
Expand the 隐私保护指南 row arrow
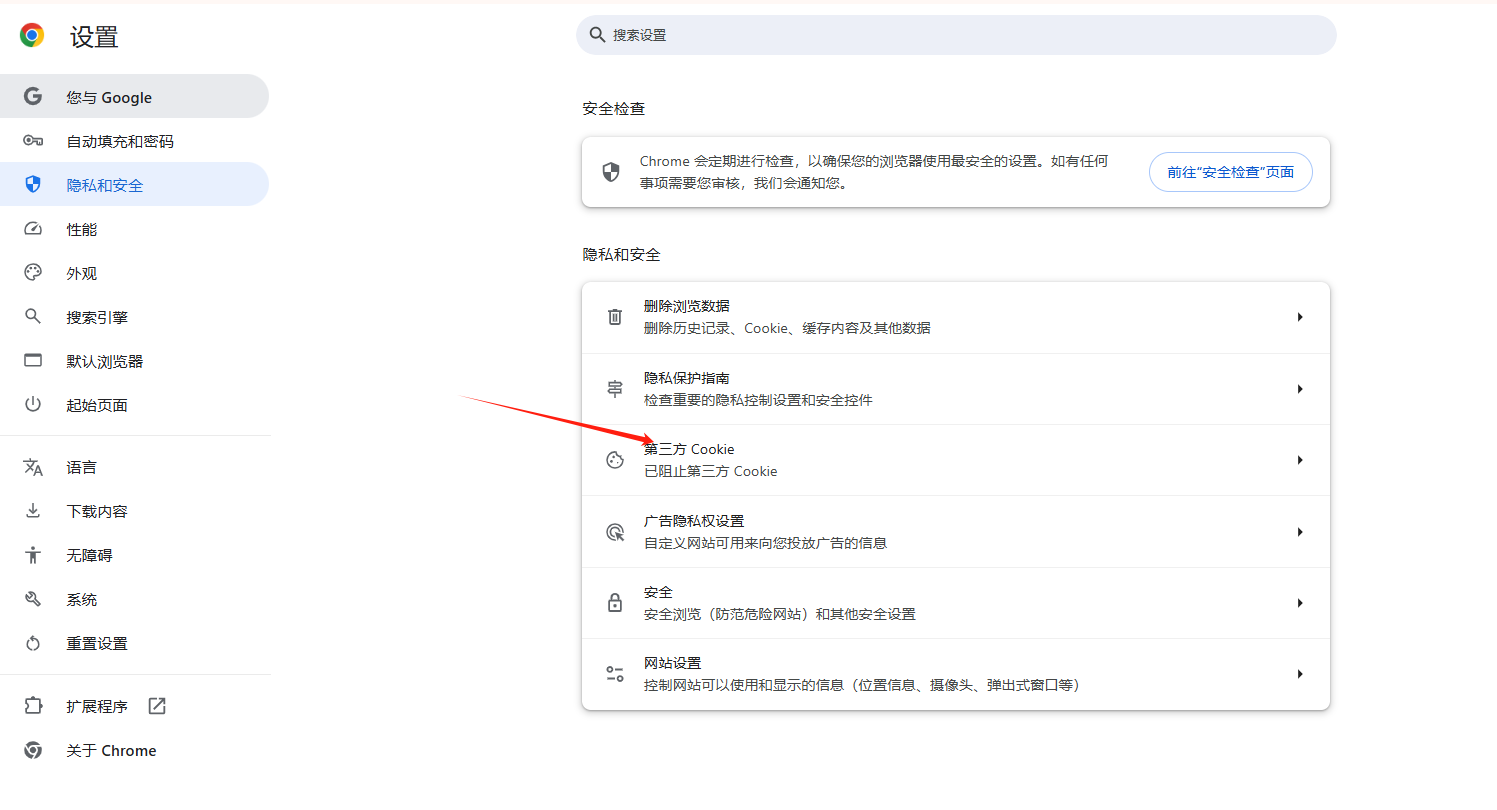[x=1300, y=389]
